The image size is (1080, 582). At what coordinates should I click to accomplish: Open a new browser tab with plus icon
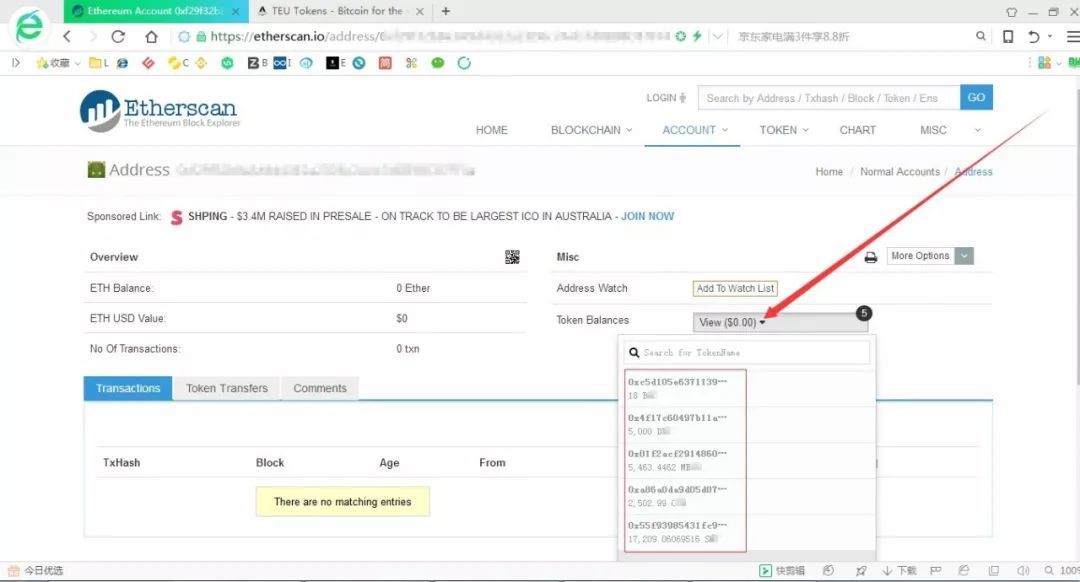pyautogui.click(x=446, y=11)
